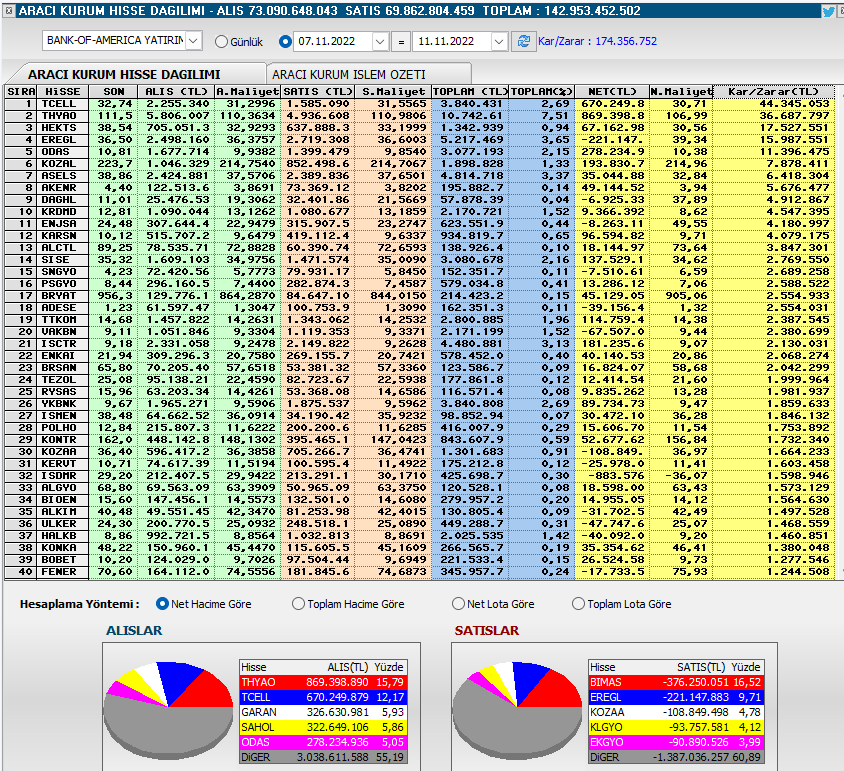Sort by the SIRA column header
This screenshot has height=771, width=844.
(21, 92)
